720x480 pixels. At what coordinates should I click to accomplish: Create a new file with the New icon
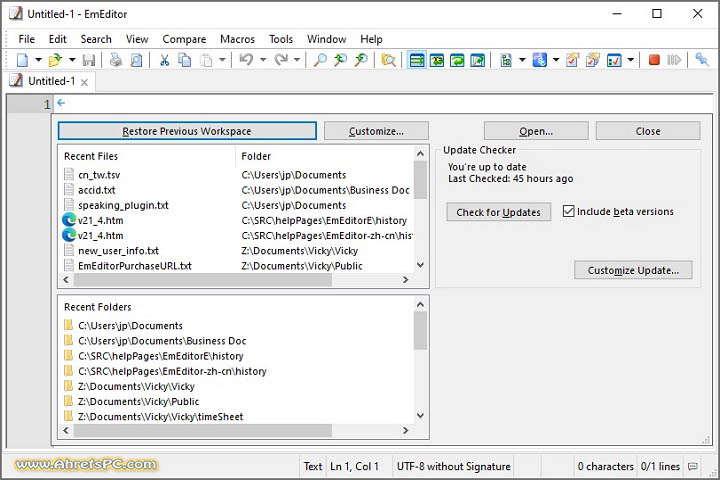point(22,60)
